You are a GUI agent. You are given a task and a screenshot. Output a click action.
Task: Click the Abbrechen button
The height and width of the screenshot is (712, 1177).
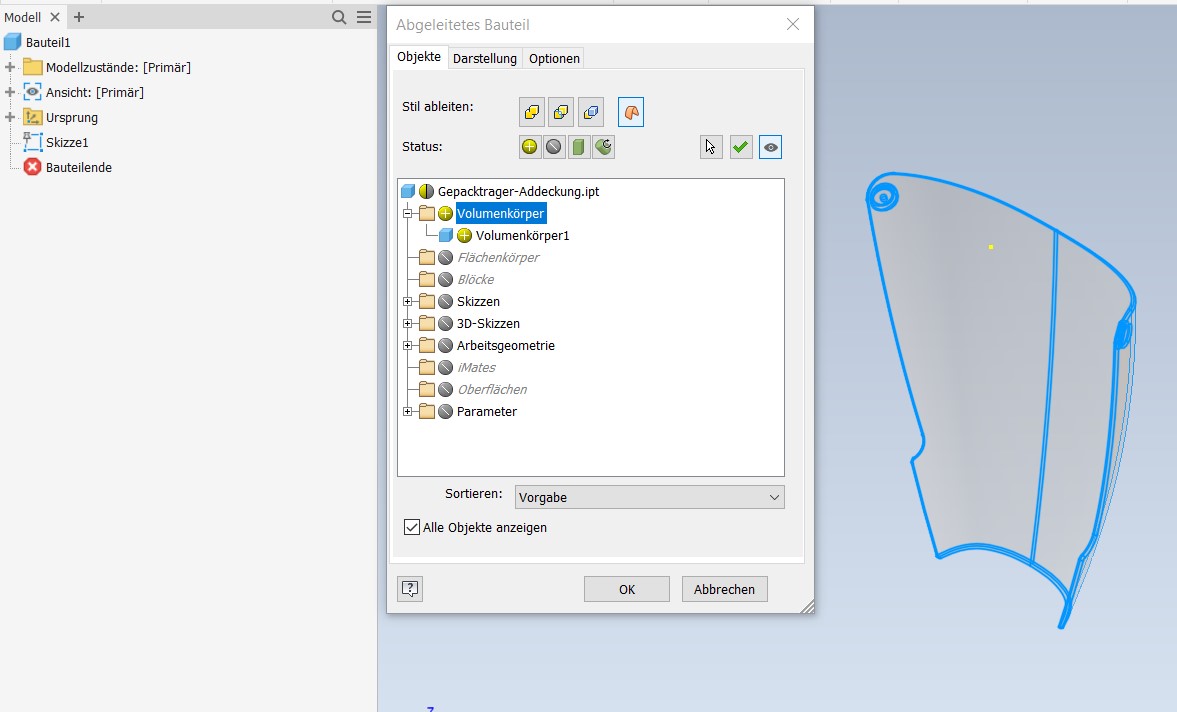[724, 589]
